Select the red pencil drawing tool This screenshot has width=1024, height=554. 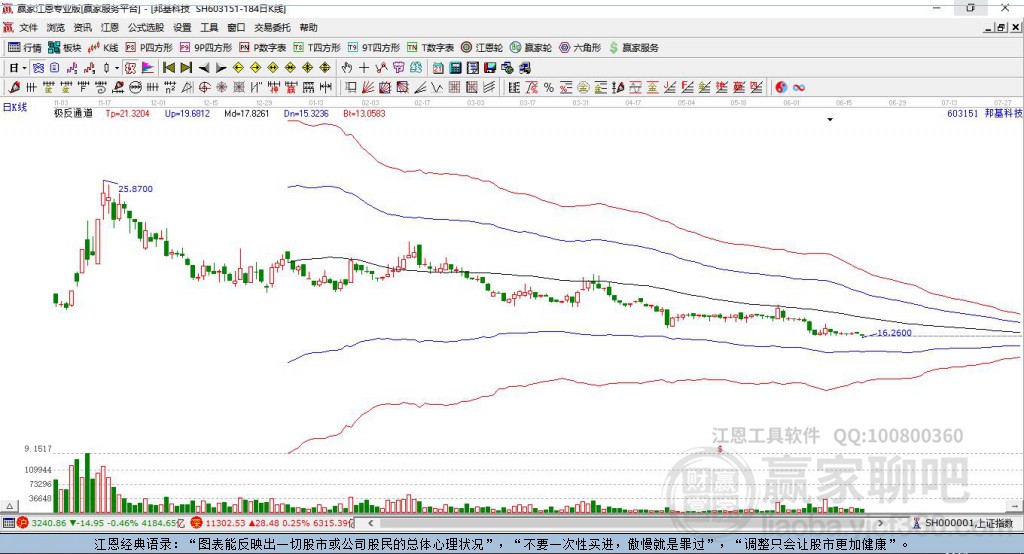14,87
